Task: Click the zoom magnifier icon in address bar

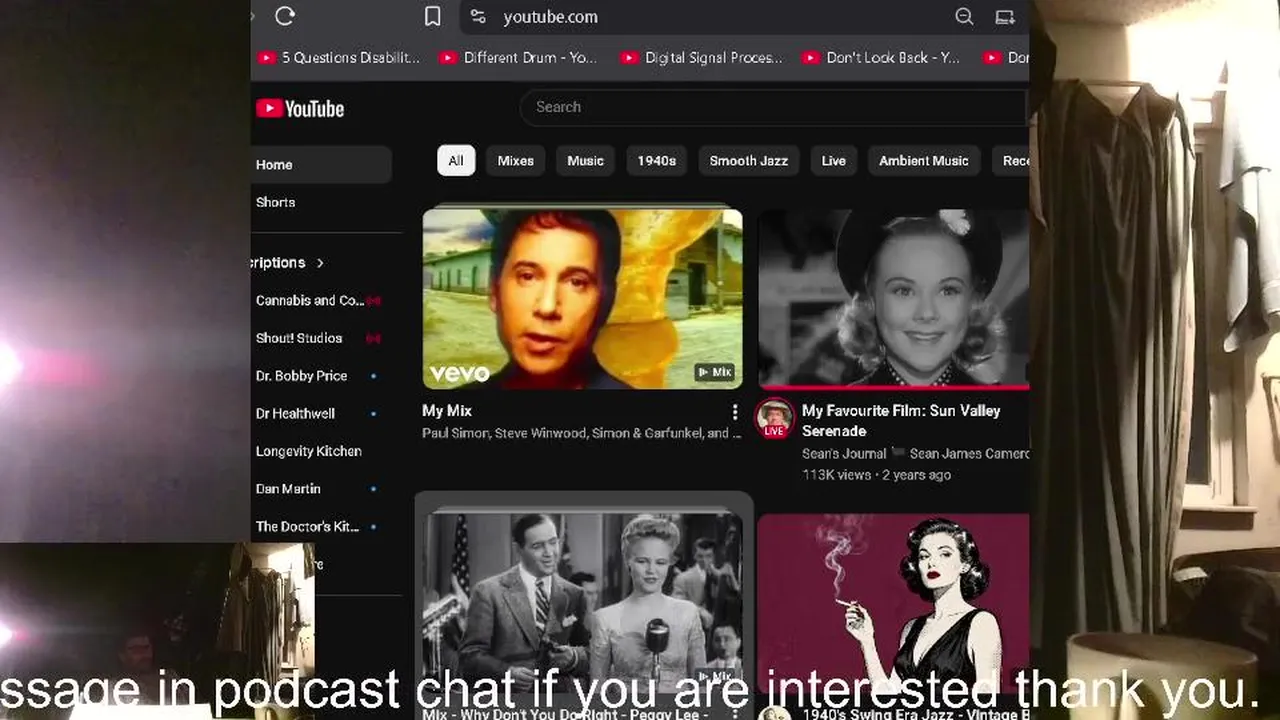Action: (964, 16)
